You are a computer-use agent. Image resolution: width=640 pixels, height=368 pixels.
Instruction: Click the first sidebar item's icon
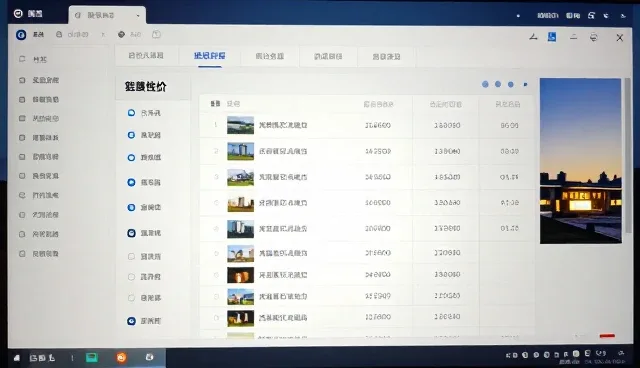pyautogui.click(x=22, y=59)
